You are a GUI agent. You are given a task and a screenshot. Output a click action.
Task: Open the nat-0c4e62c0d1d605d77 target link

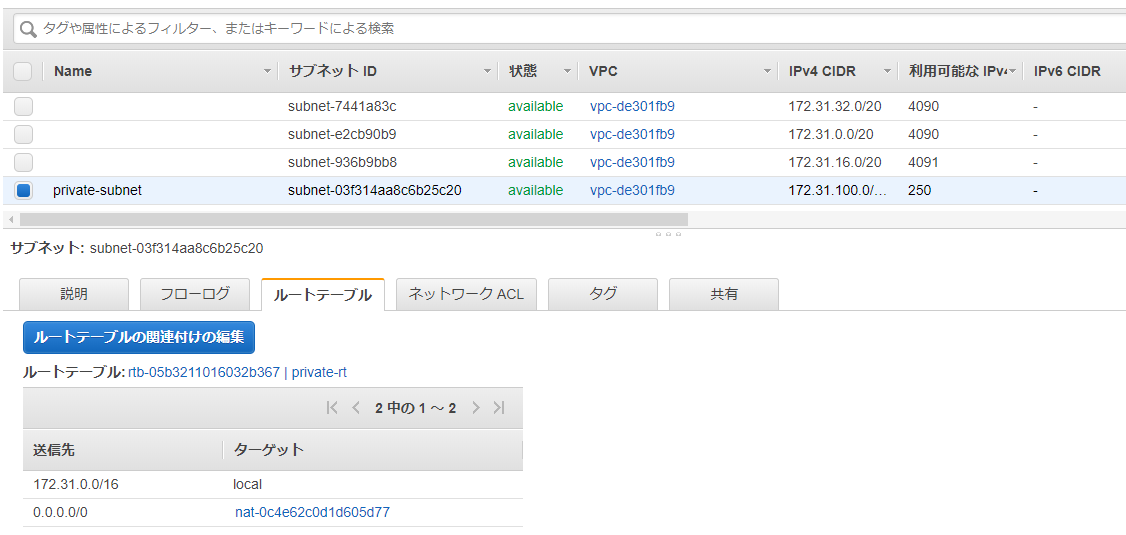tap(312, 513)
